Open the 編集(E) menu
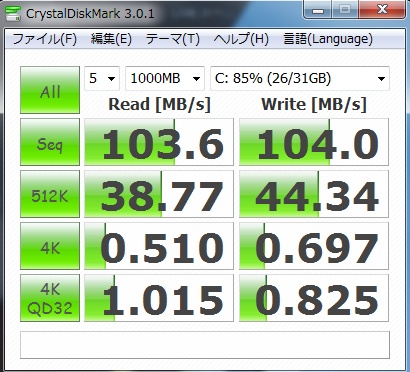This screenshot has height=372, width=410. [x=111, y=39]
